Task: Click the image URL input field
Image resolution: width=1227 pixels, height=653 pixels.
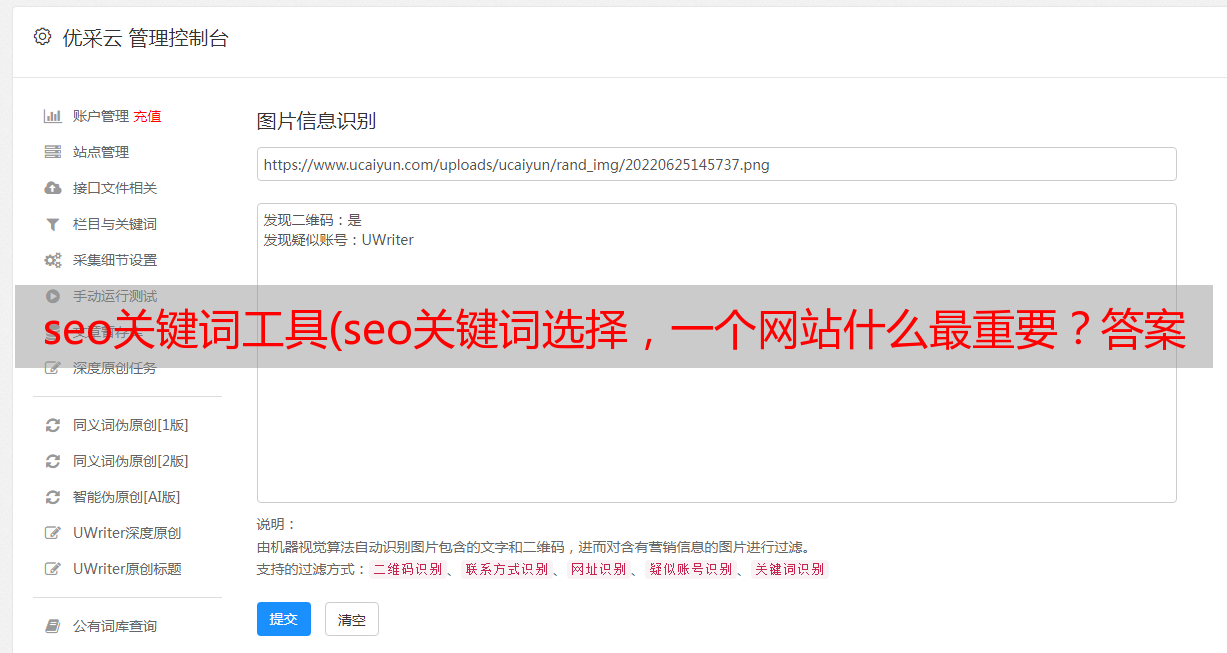Action: pyautogui.click(x=716, y=164)
